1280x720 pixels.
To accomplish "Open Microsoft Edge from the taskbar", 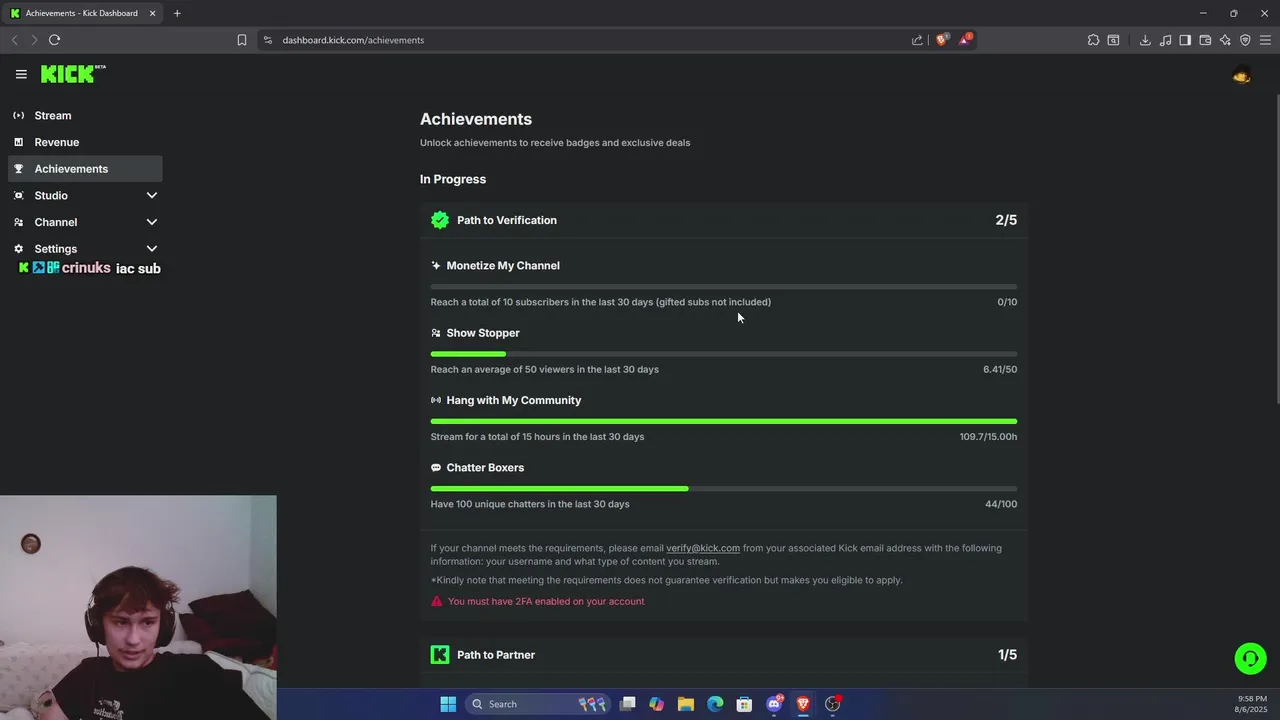I will (x=715, y=704).
